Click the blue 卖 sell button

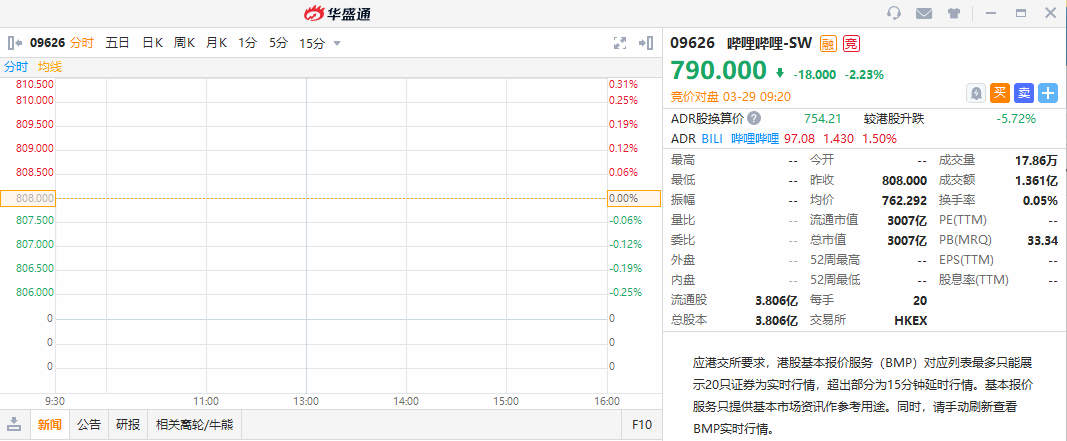(1024, 93)
